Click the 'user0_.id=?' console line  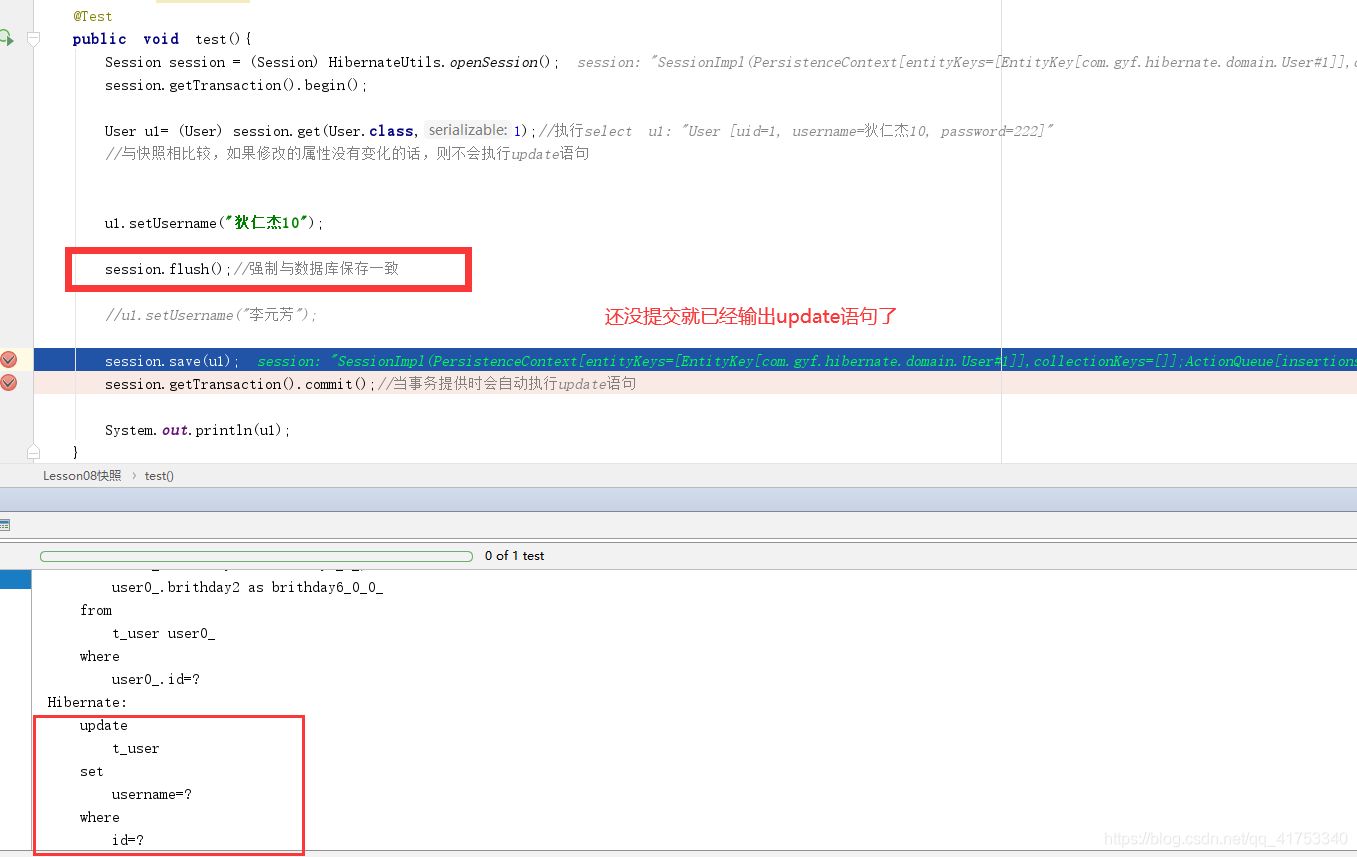click(x=155, y=679)
